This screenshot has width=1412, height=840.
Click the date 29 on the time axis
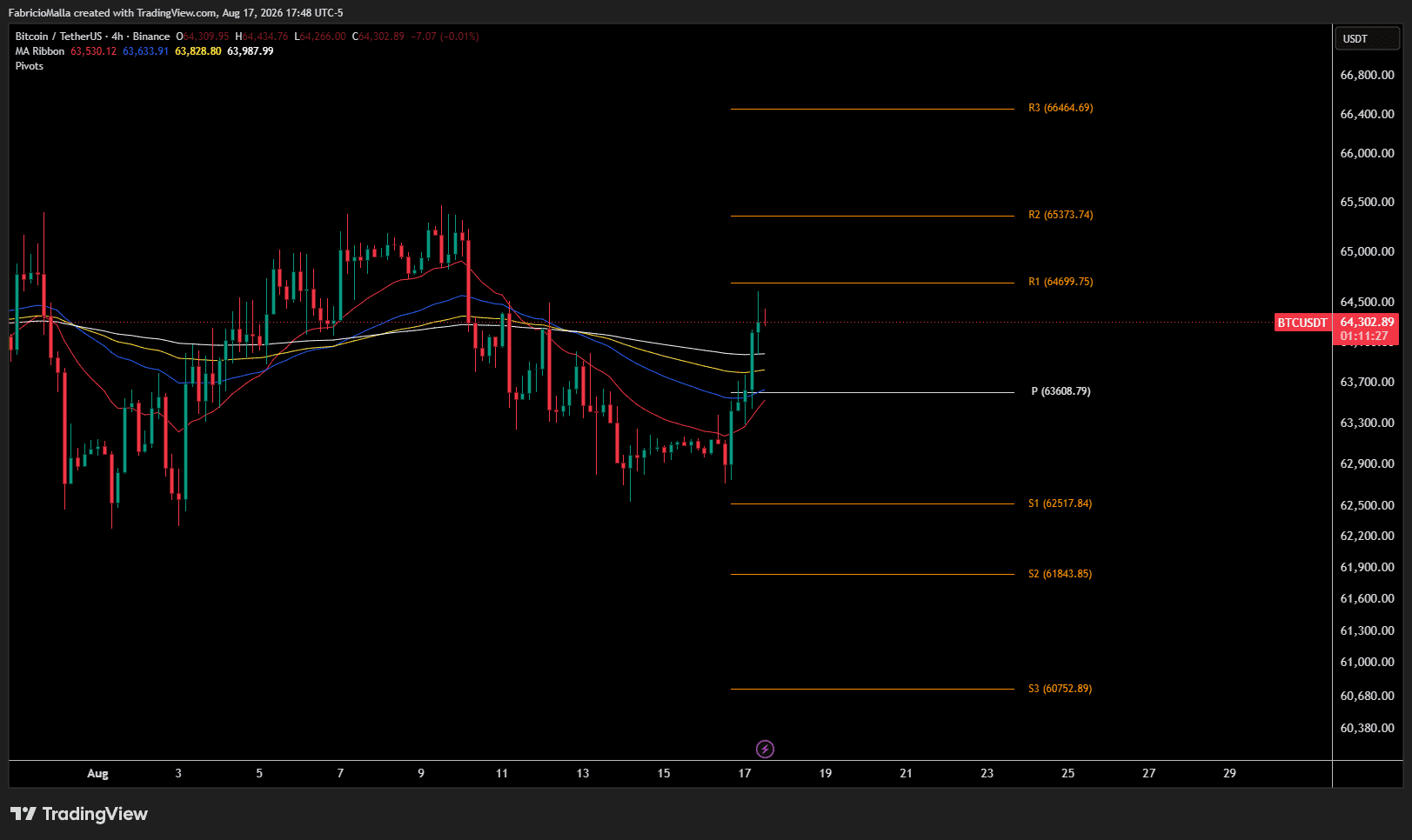coord(1230,773)
